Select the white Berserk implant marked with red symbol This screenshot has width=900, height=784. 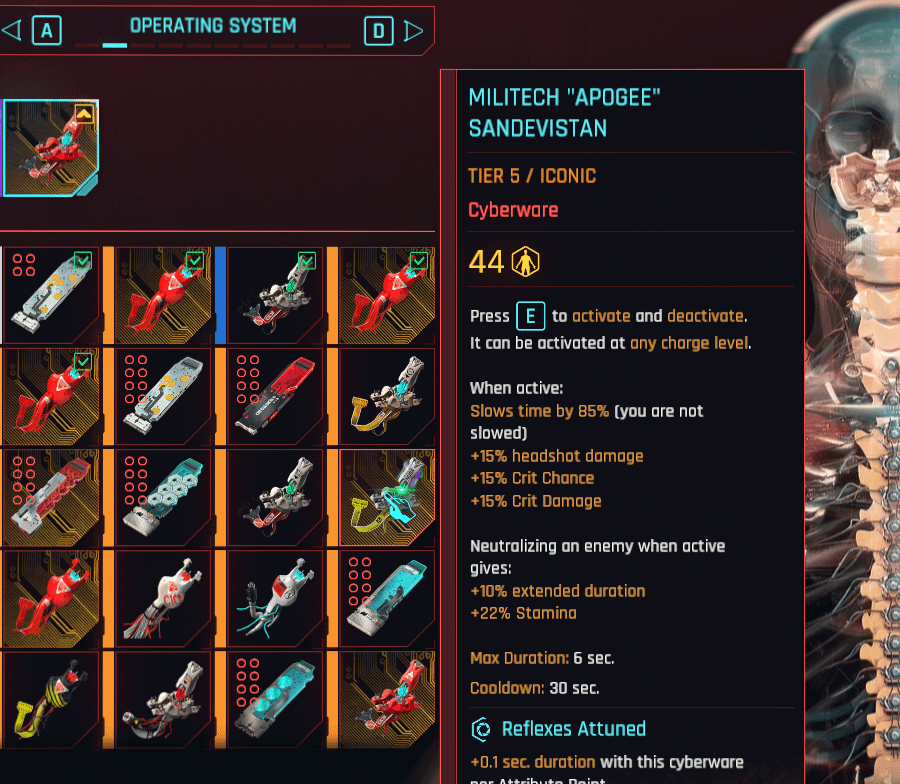coord(162,598)
